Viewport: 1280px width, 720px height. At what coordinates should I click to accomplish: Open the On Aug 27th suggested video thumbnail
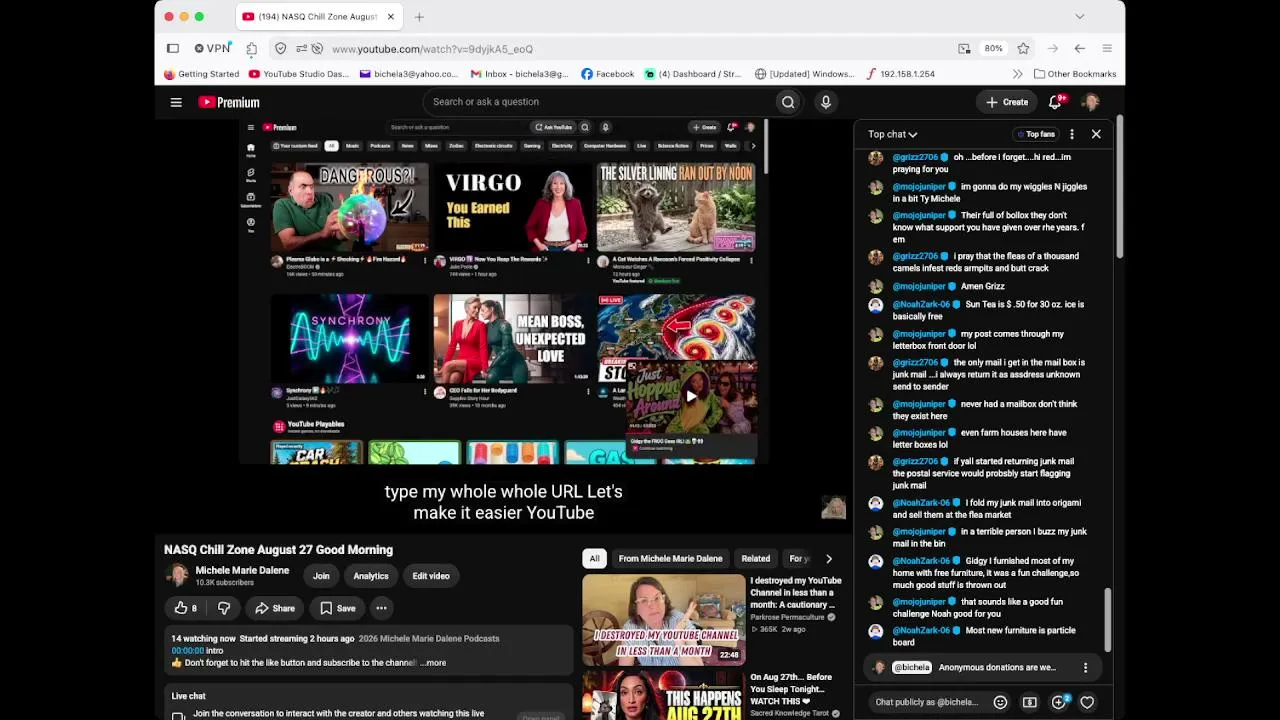664,696
